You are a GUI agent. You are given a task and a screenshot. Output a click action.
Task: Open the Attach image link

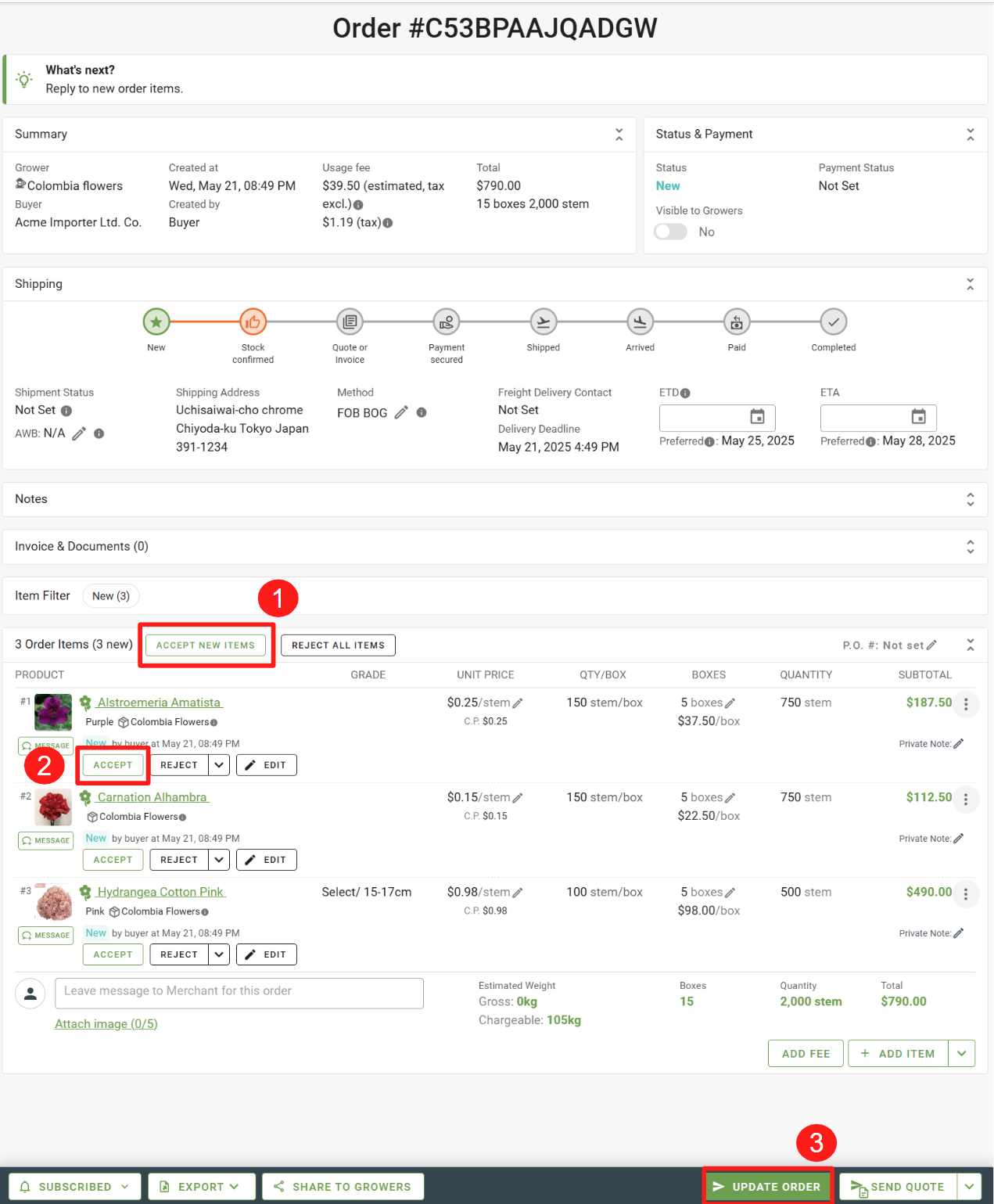click(106, 1024)
